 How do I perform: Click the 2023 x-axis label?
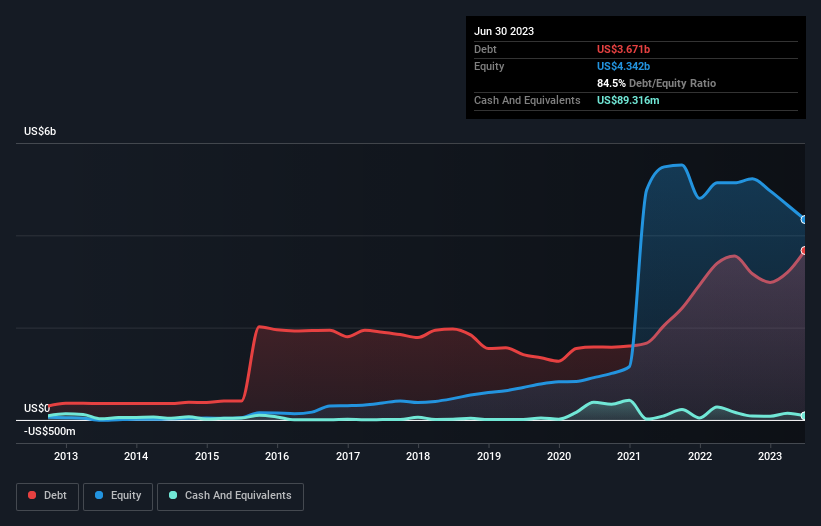[x=770, y=456]
